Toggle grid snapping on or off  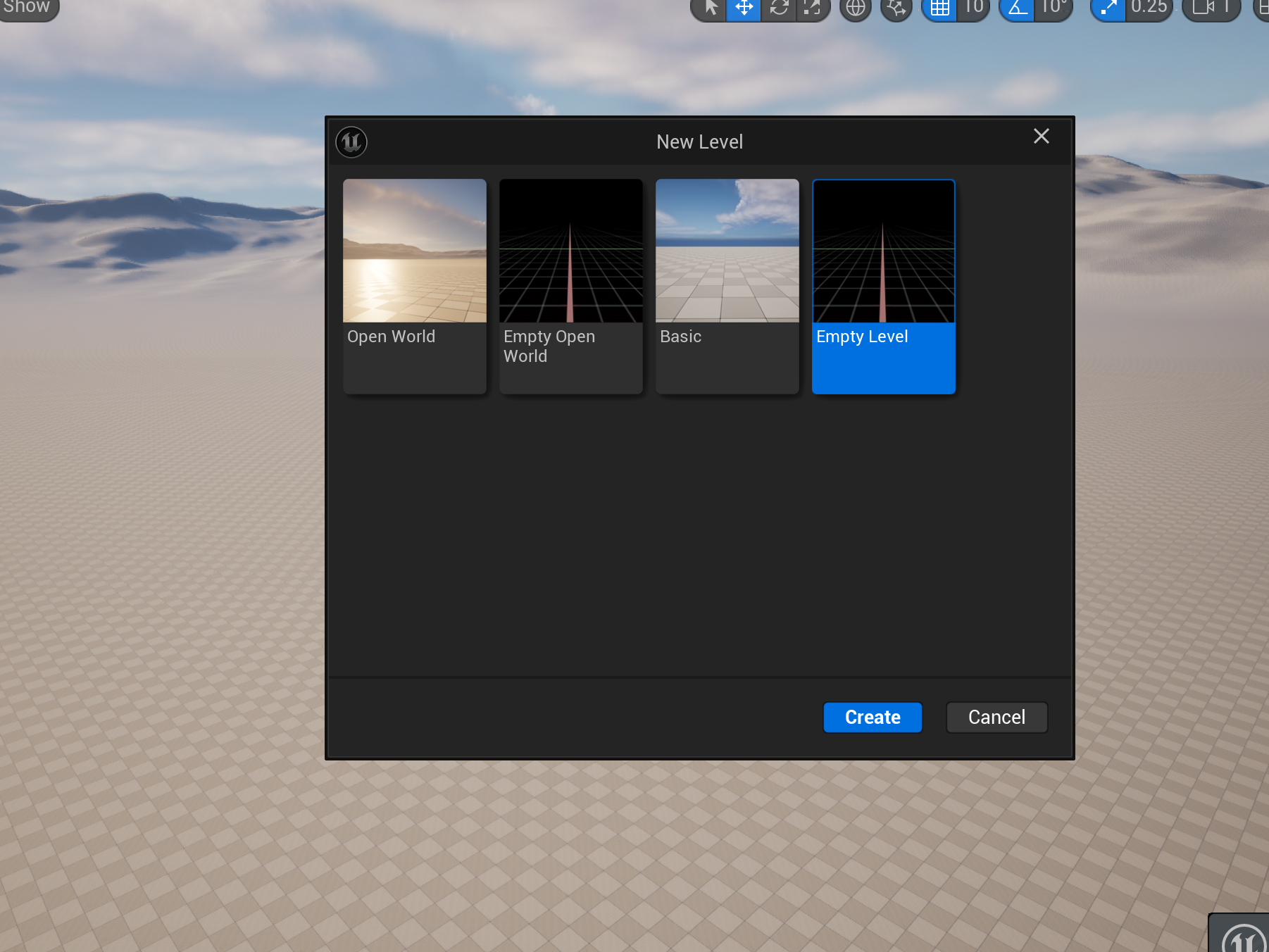(939, 8)
